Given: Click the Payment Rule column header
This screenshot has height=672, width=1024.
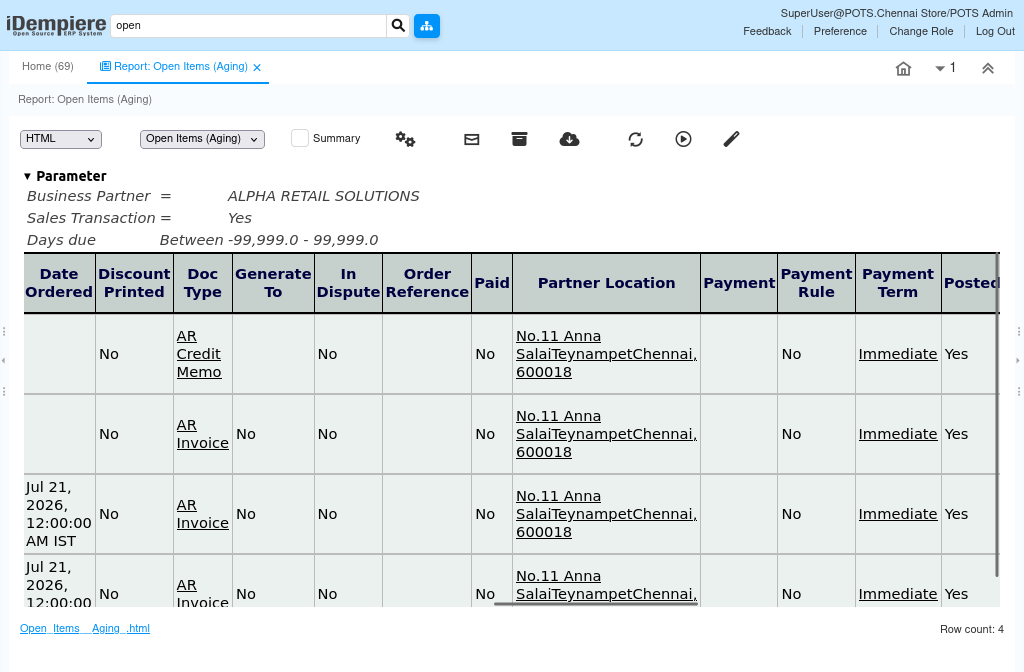Looking at the screenshot, I should (x=816, y=283).
